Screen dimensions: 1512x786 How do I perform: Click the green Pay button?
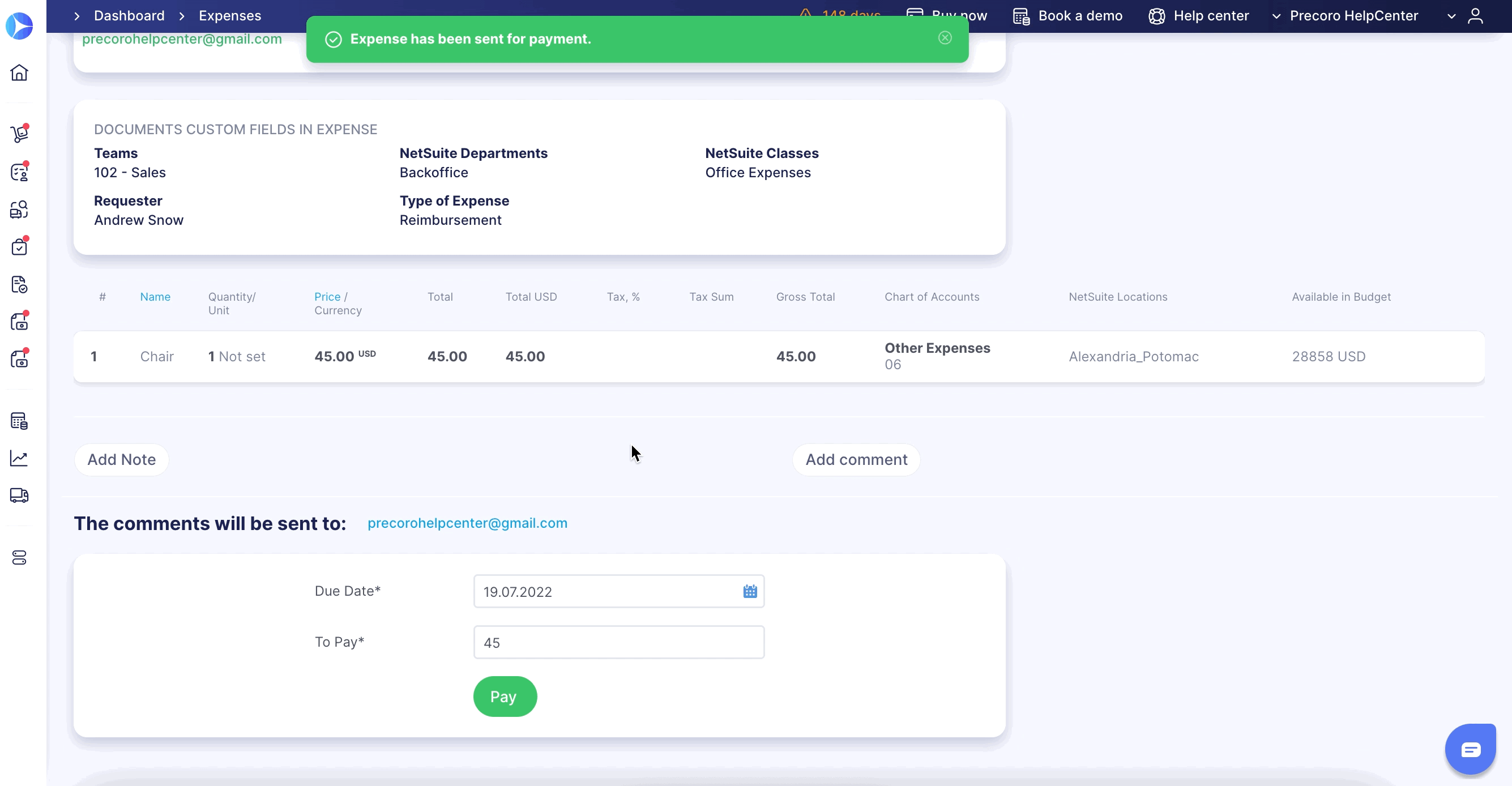point(505,697)
